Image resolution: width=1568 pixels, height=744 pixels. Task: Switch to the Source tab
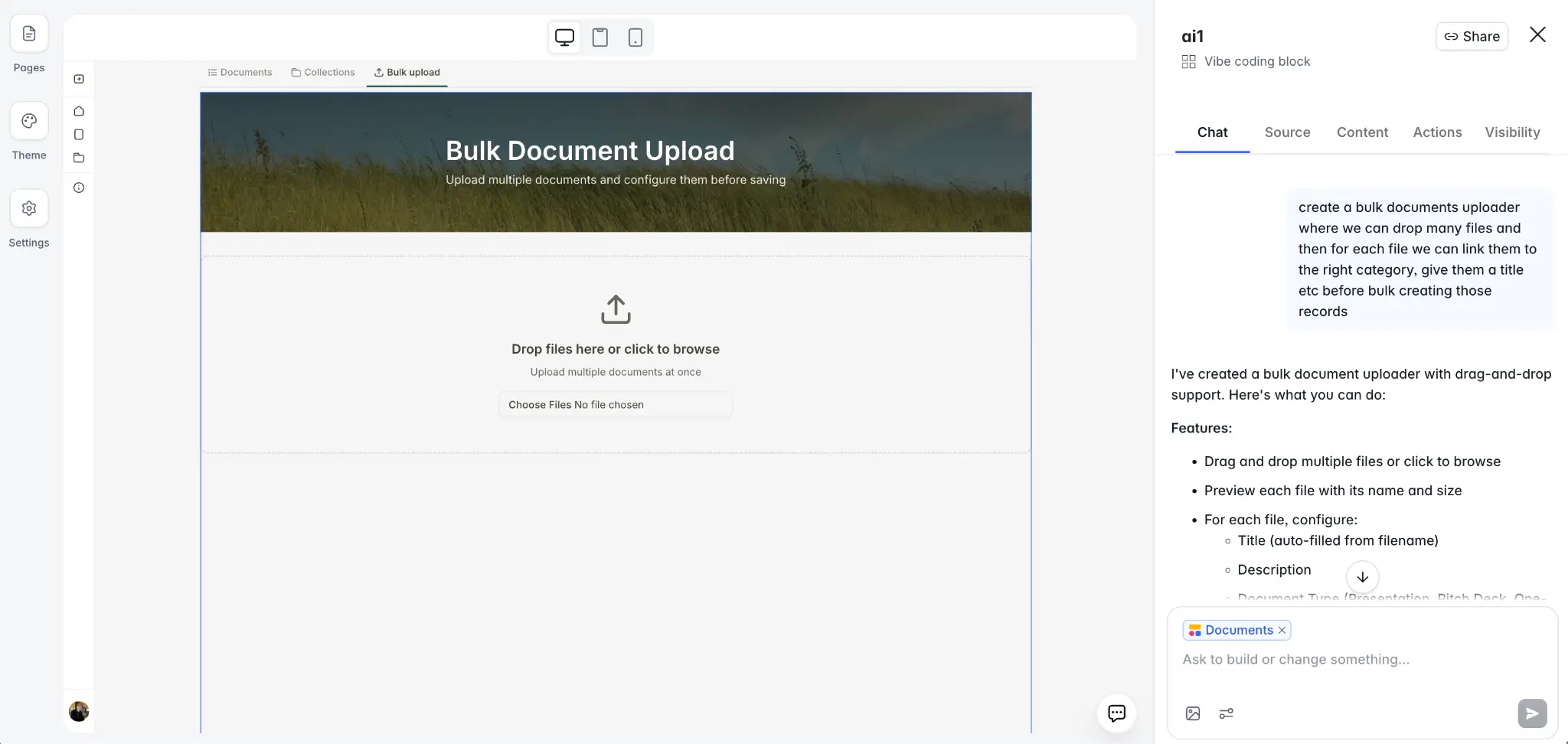(x=1286, y=132)
